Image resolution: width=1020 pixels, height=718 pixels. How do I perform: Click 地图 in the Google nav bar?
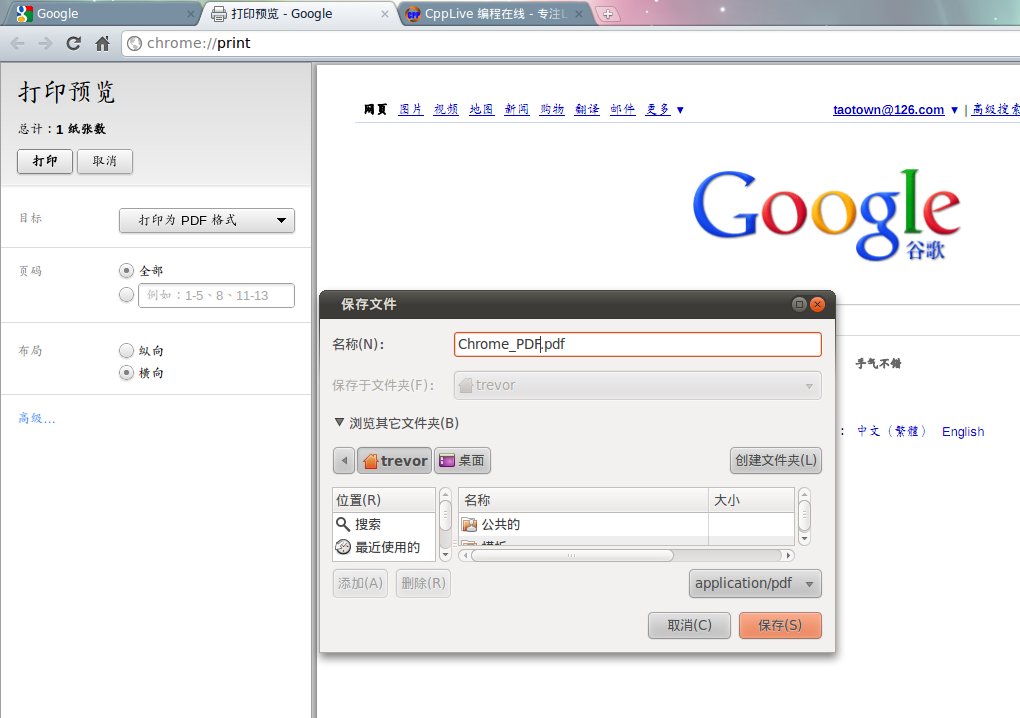(x=481, y=109)
